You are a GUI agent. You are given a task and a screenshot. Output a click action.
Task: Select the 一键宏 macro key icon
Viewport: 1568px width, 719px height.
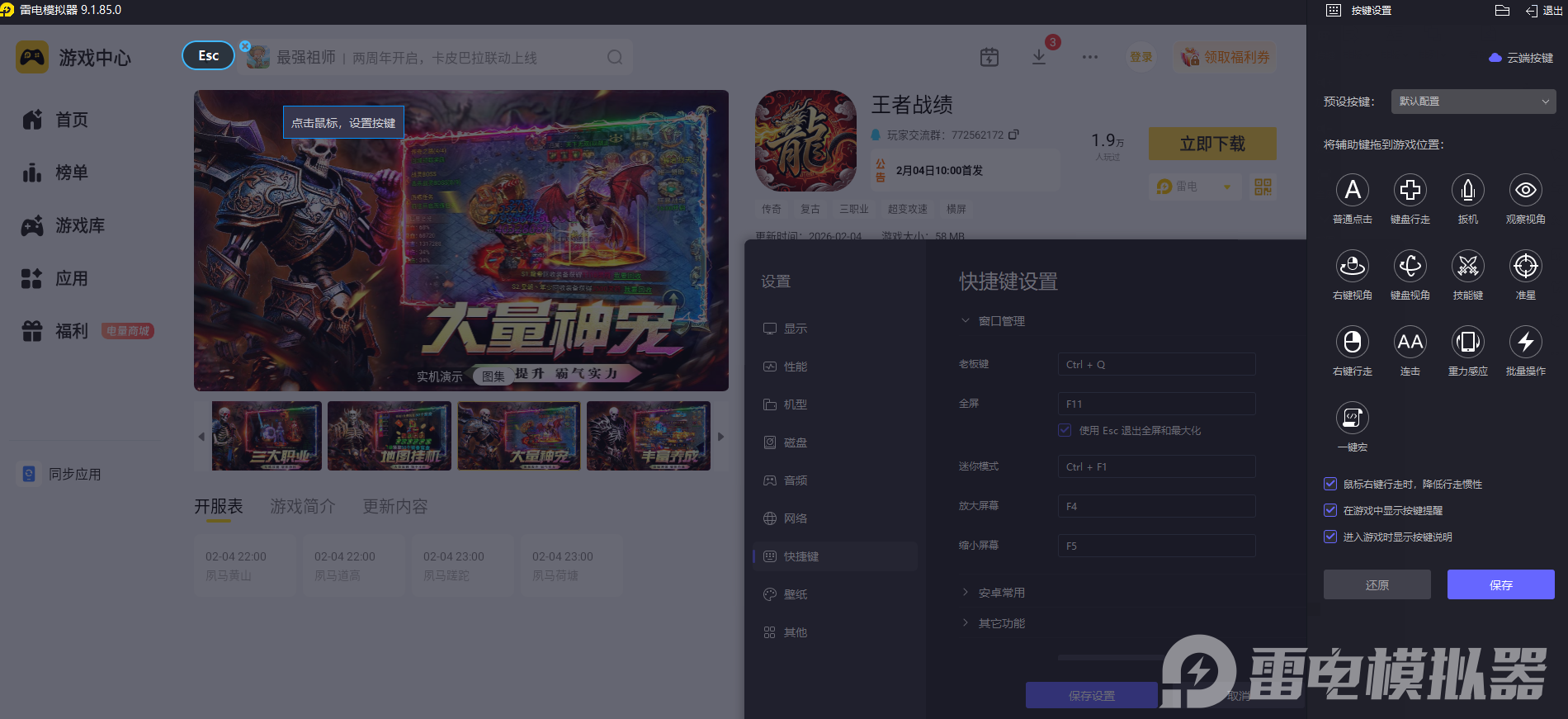[x=1352, y=418]
